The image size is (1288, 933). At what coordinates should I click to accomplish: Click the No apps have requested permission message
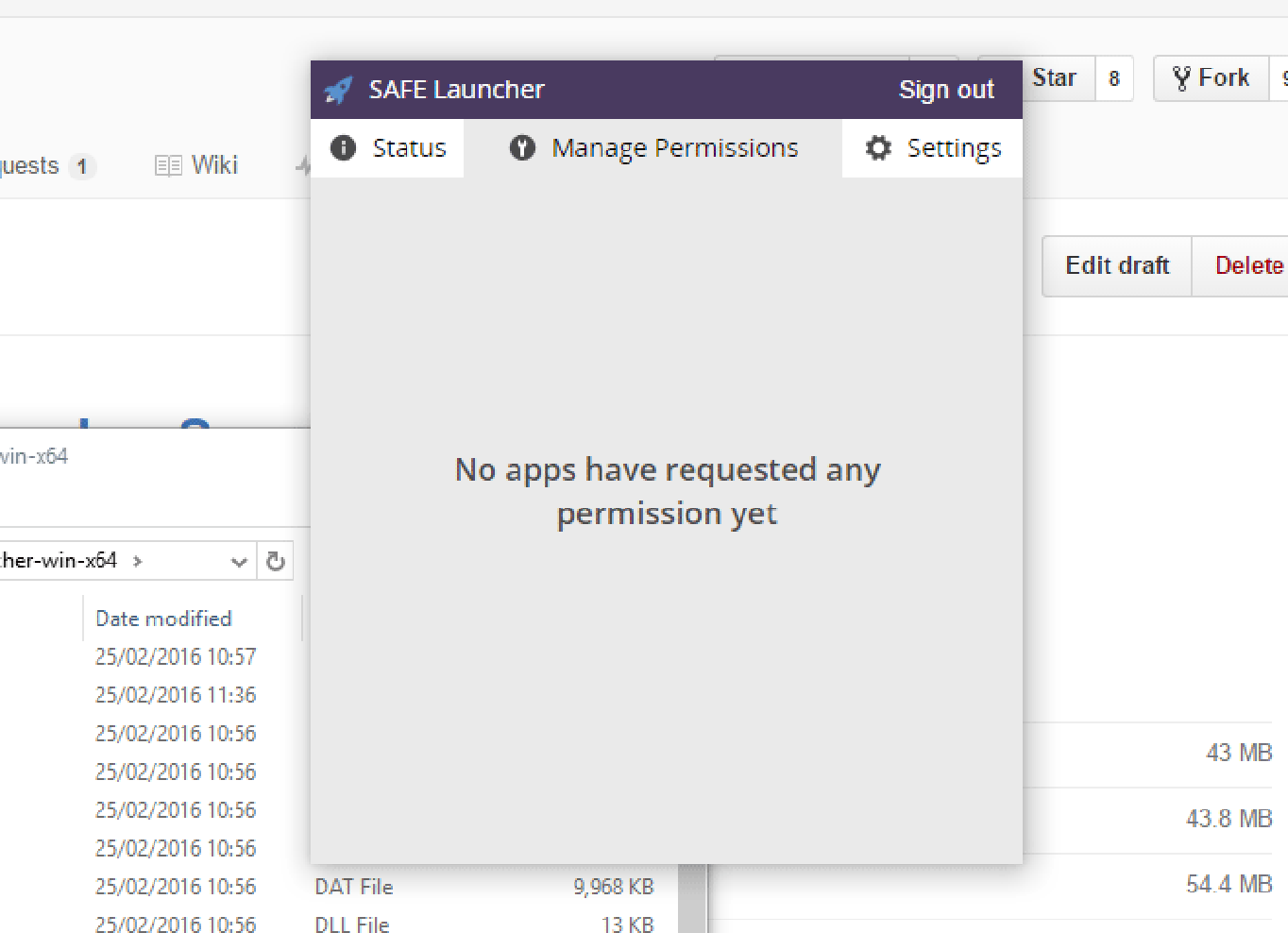(x=668, y=492)
